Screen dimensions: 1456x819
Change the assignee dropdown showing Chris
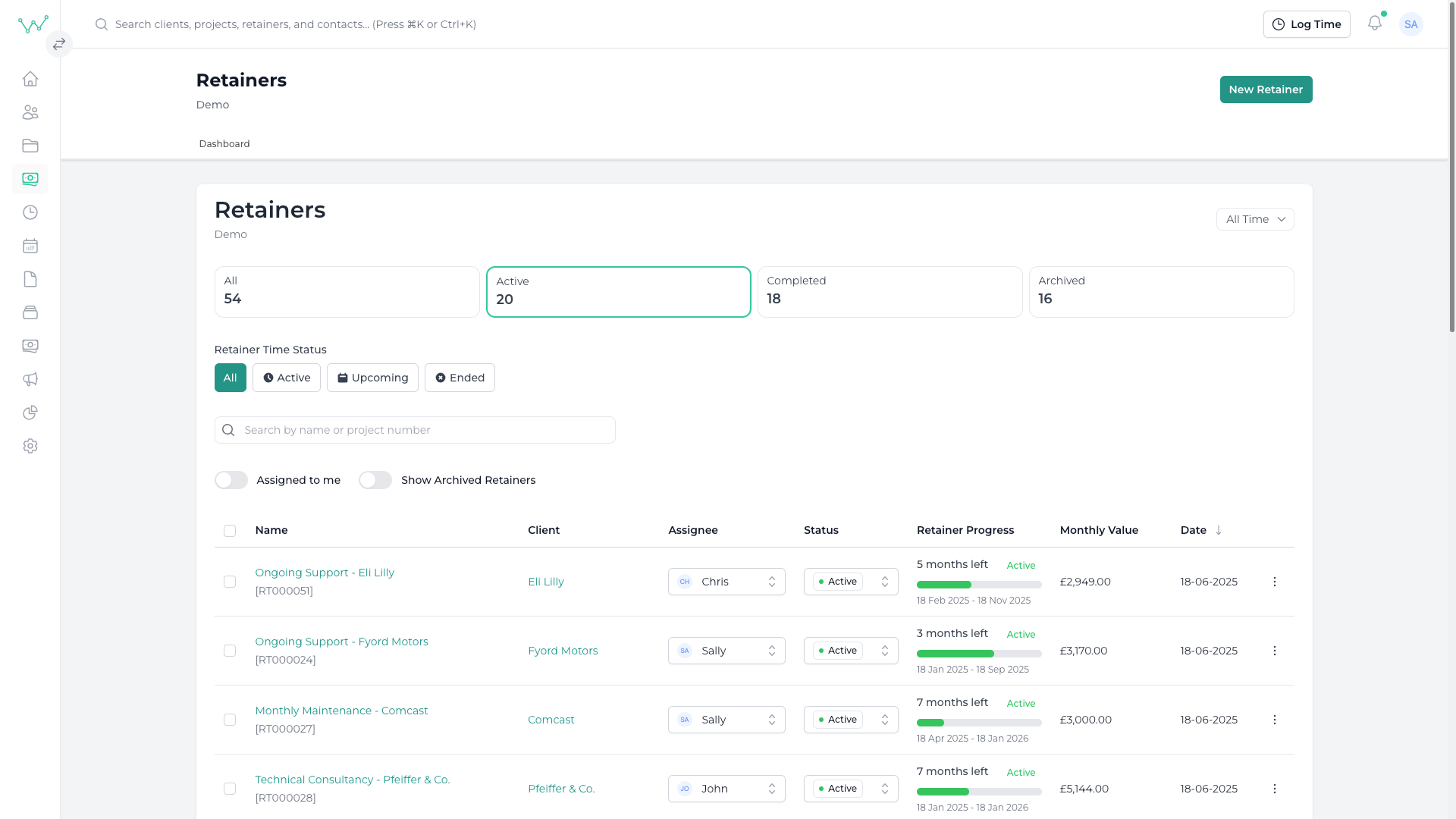point(726,582)
